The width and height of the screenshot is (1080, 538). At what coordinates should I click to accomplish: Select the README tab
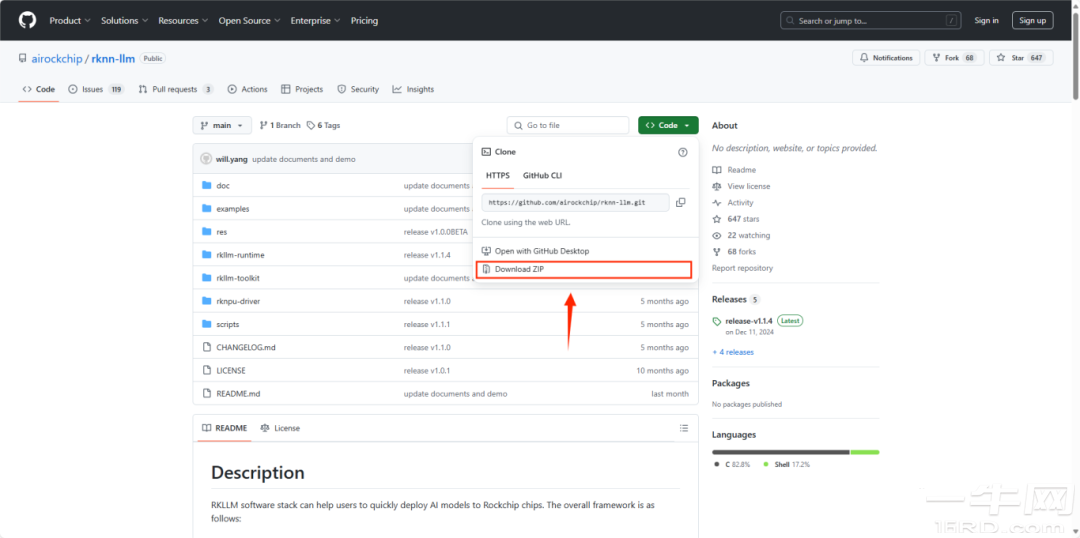[x=225, y=428]
